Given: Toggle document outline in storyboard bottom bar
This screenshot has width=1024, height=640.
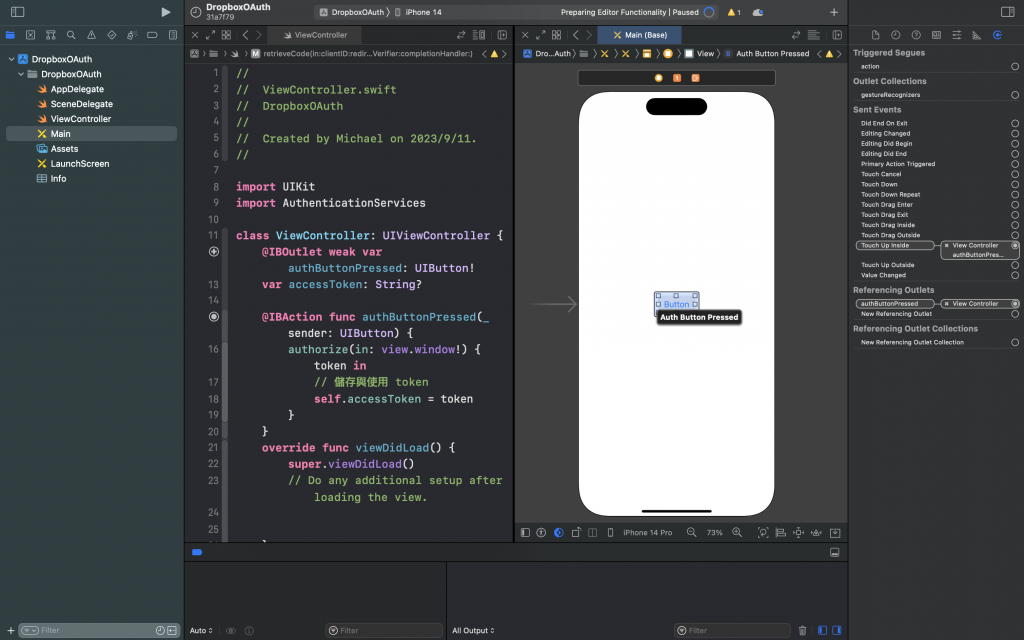Looking at the screenshot, I should pos(525,532).
